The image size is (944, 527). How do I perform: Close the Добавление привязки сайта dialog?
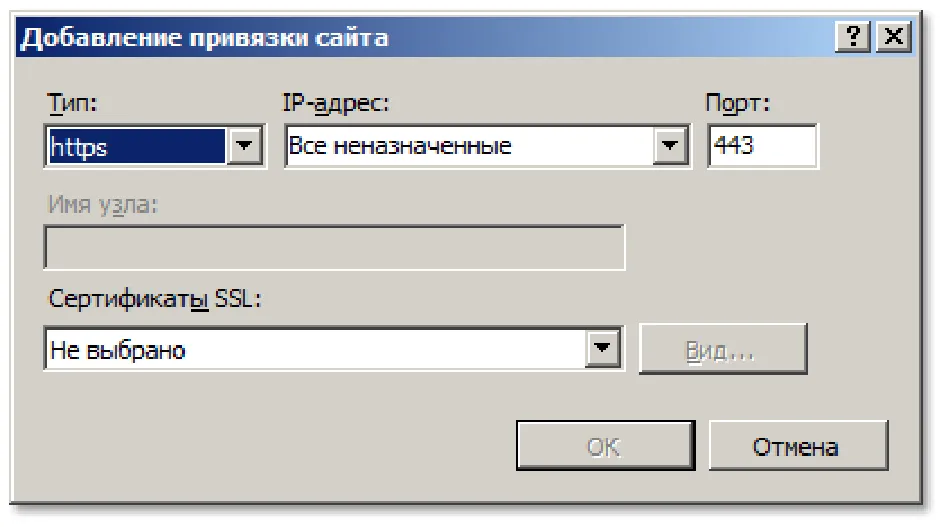(893, 37)
